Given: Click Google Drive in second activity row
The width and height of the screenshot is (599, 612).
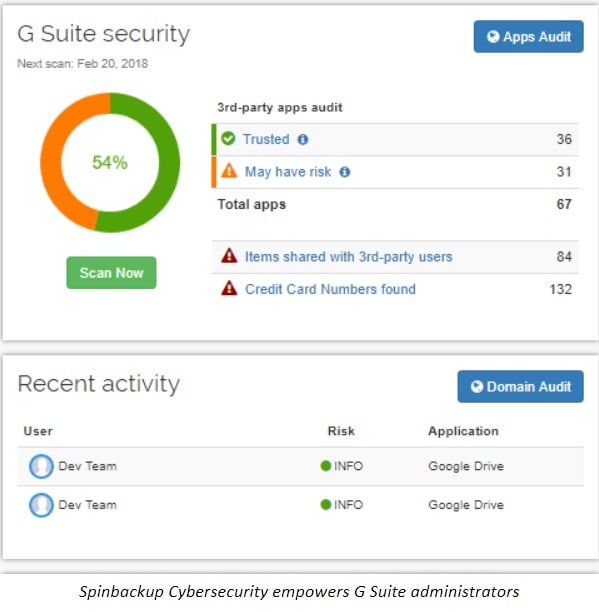Looking at the screenshot, I should pyautogui.click(x=466, y=505).
